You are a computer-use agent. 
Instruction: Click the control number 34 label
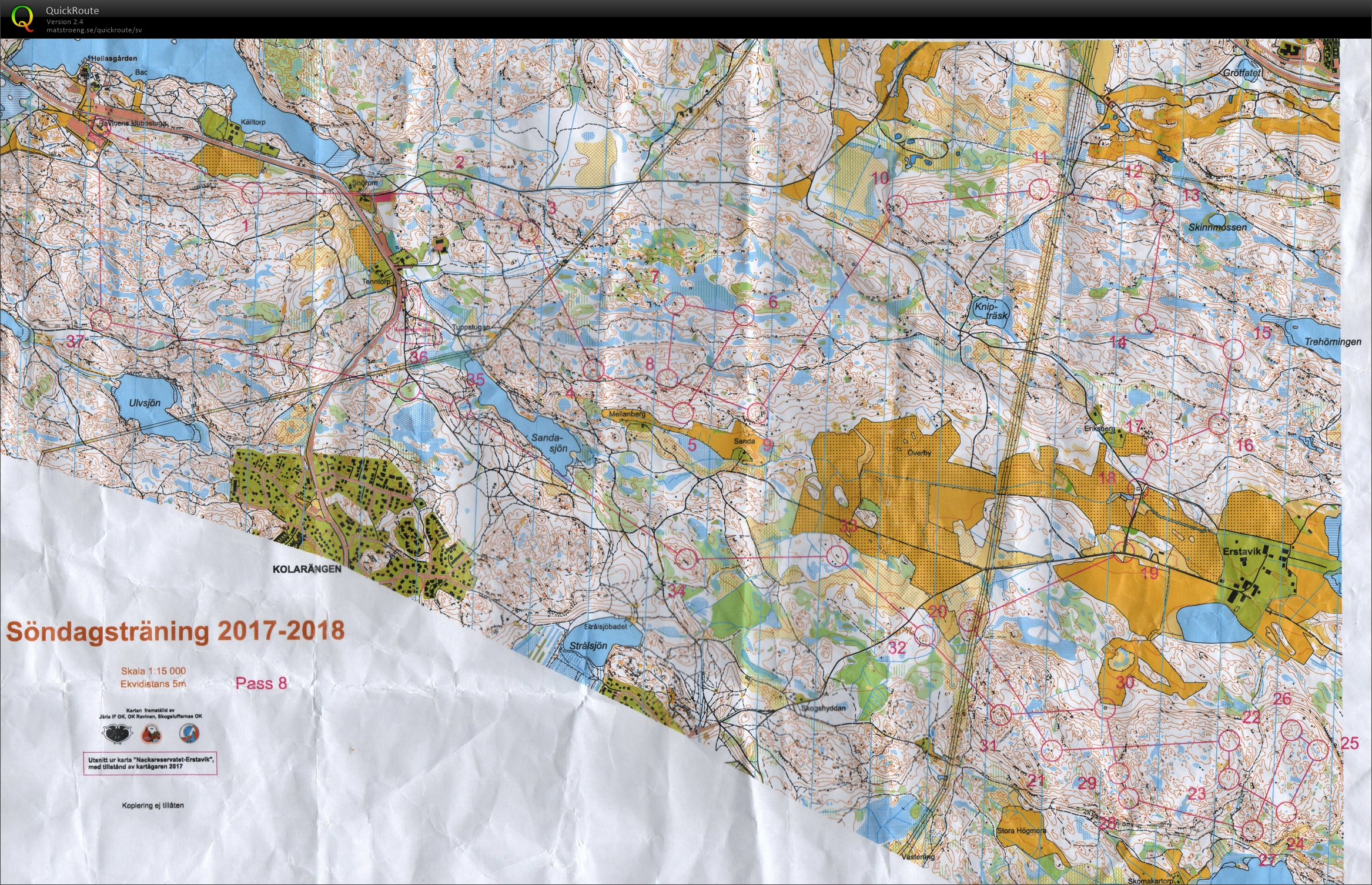[x=677, y=590]
